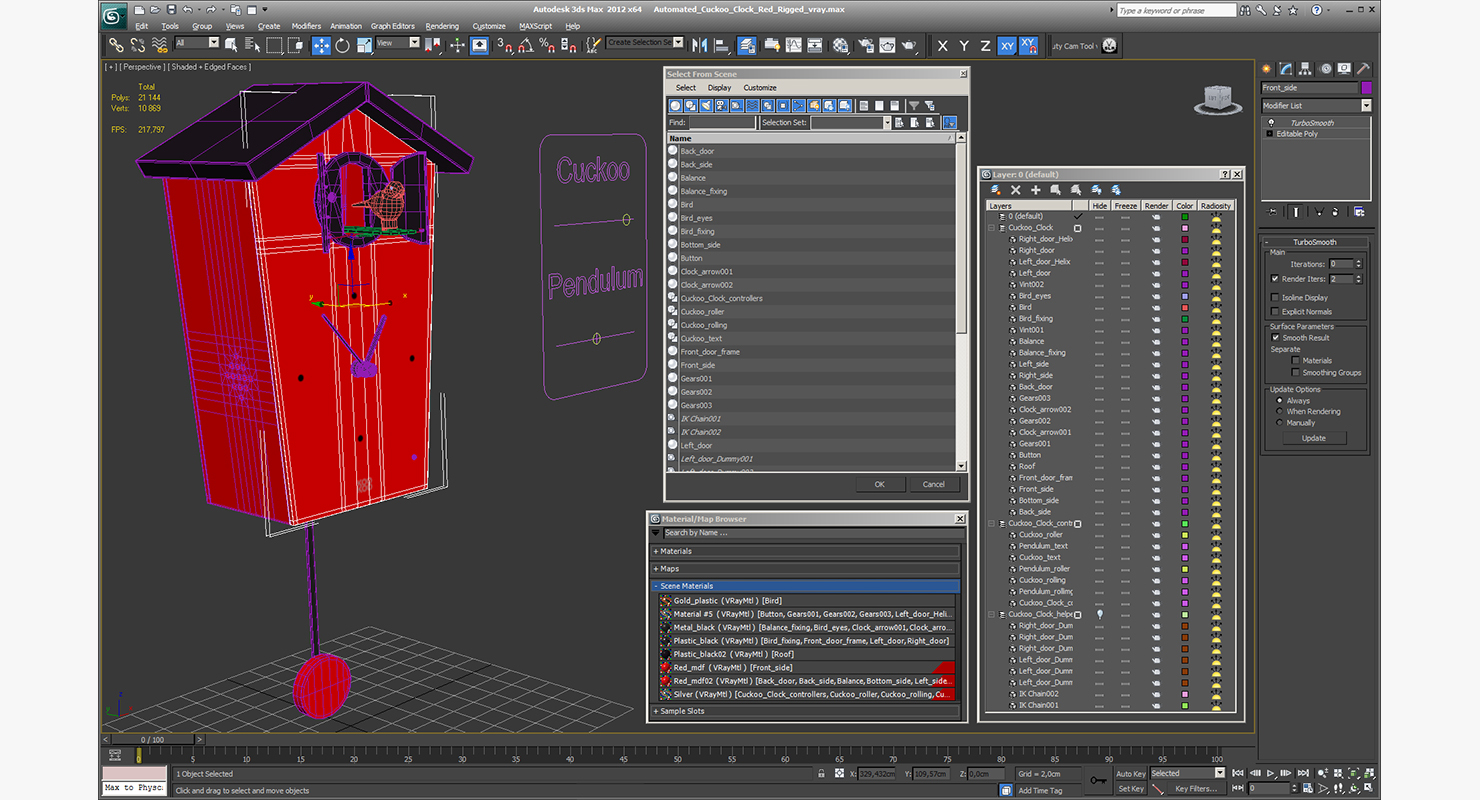Viewport: 1480px width, 800px height.
Task: Open reference coordinate View dropdown
Action: [x=398, y=43]
